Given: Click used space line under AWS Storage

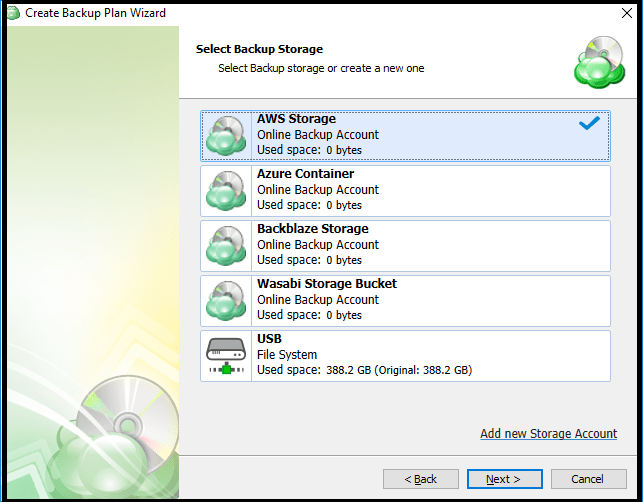Looking at the screenshot, I should (309, 150).
